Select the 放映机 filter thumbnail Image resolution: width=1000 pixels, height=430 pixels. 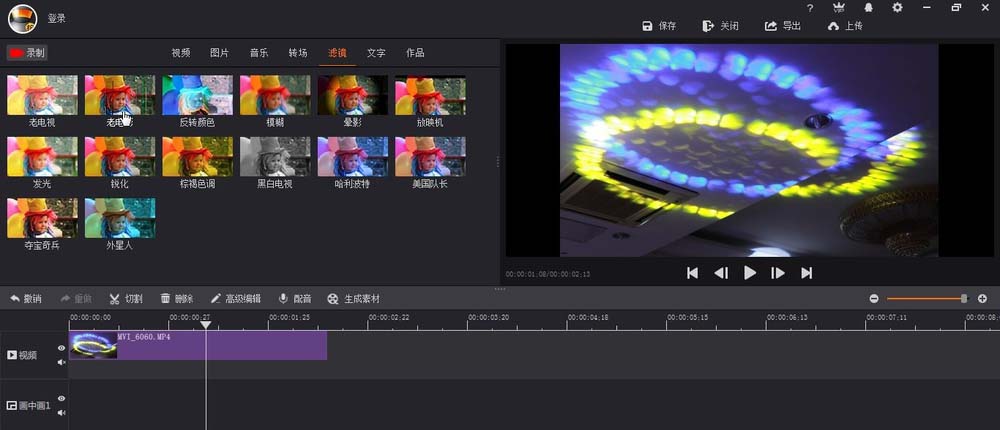click(430, 95)
